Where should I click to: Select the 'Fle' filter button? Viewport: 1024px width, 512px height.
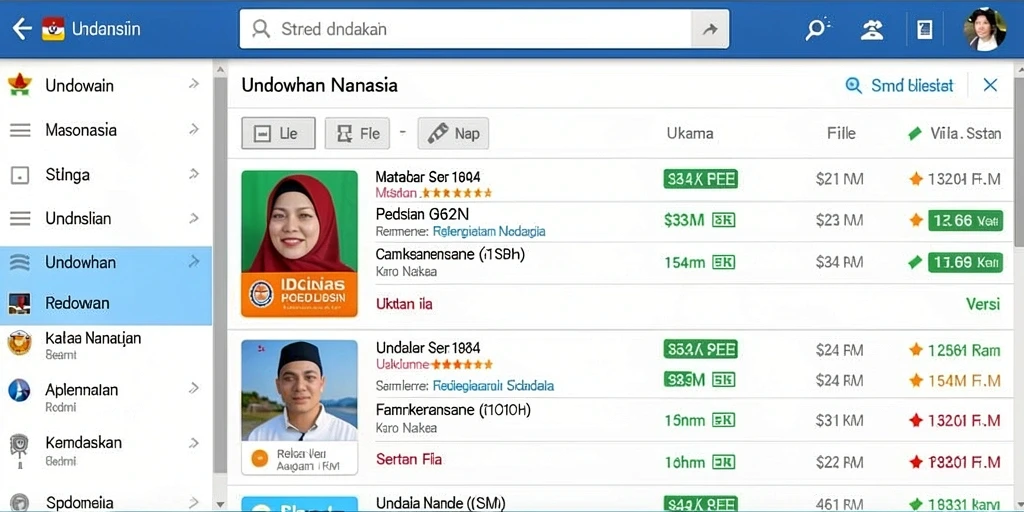(x=357, y=133)
